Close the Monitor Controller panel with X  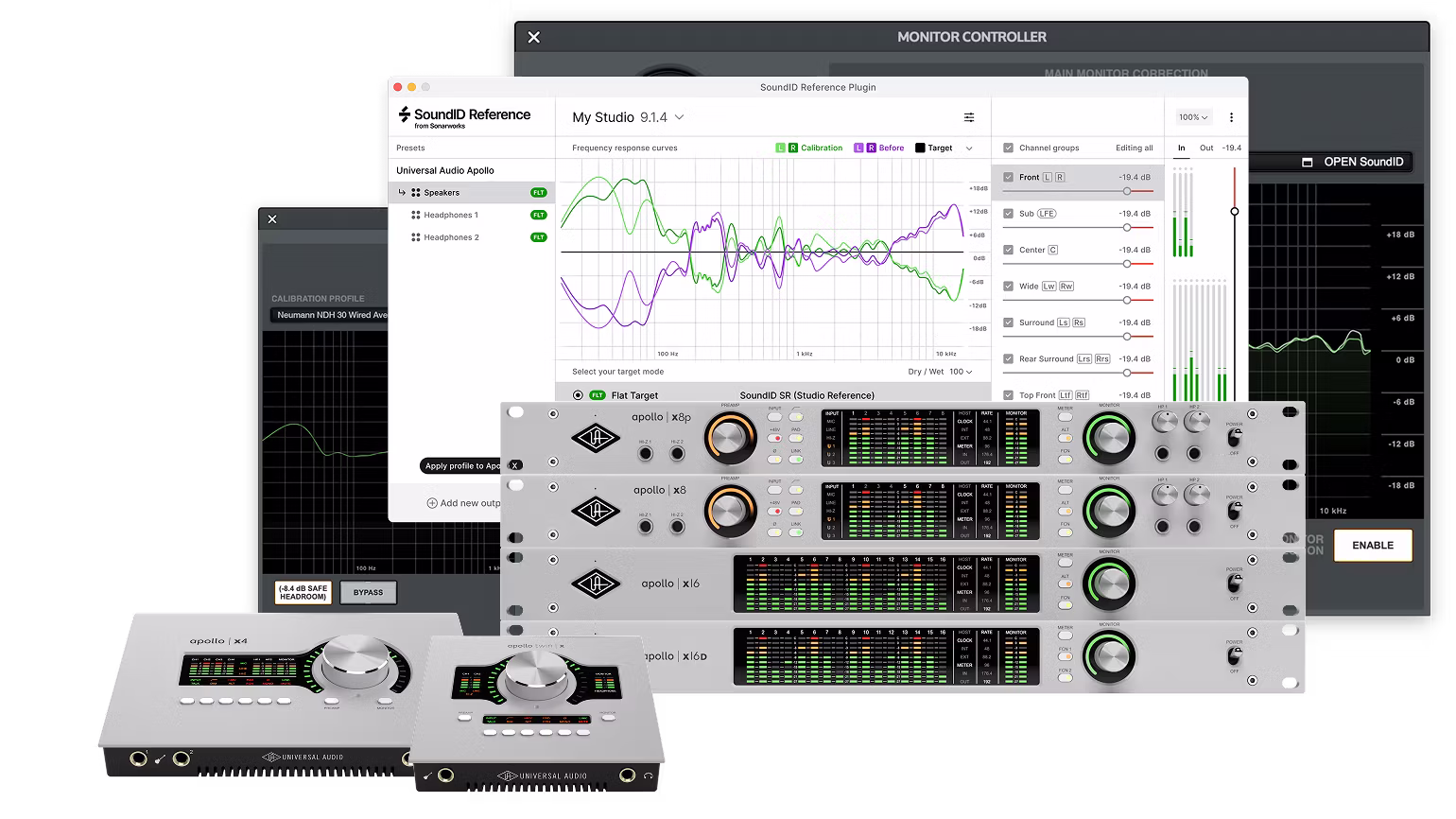[533, 37]
